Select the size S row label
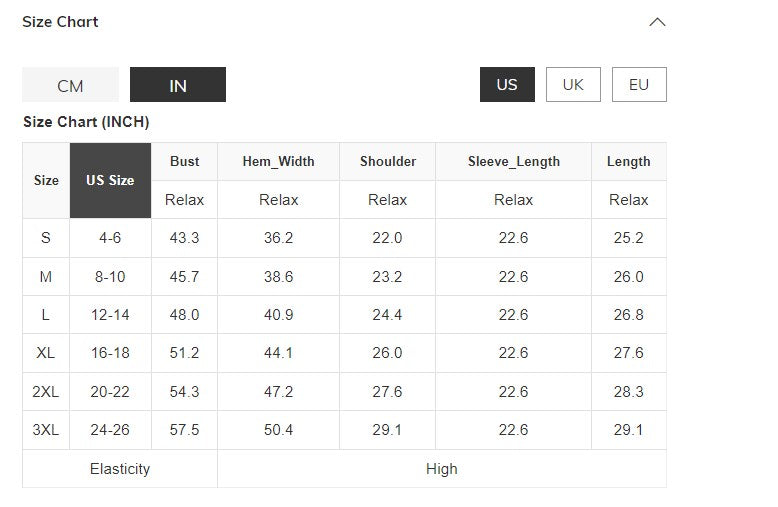Screen dimensions: 778x507 point(46,238)
